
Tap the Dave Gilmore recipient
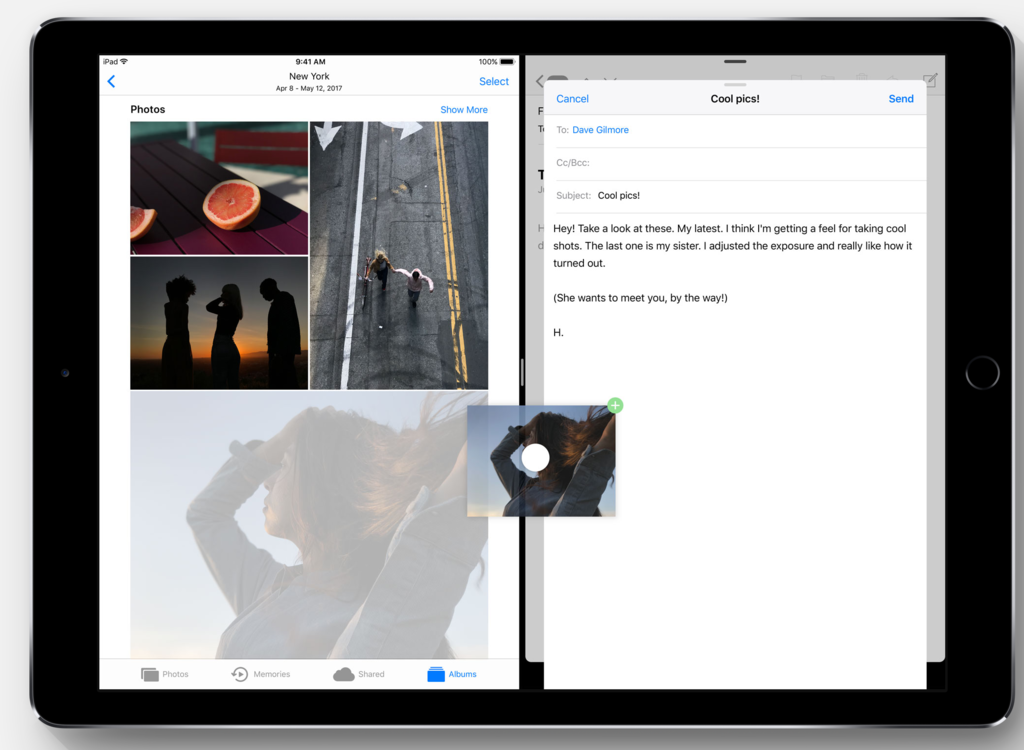click(x=600, y=130)
